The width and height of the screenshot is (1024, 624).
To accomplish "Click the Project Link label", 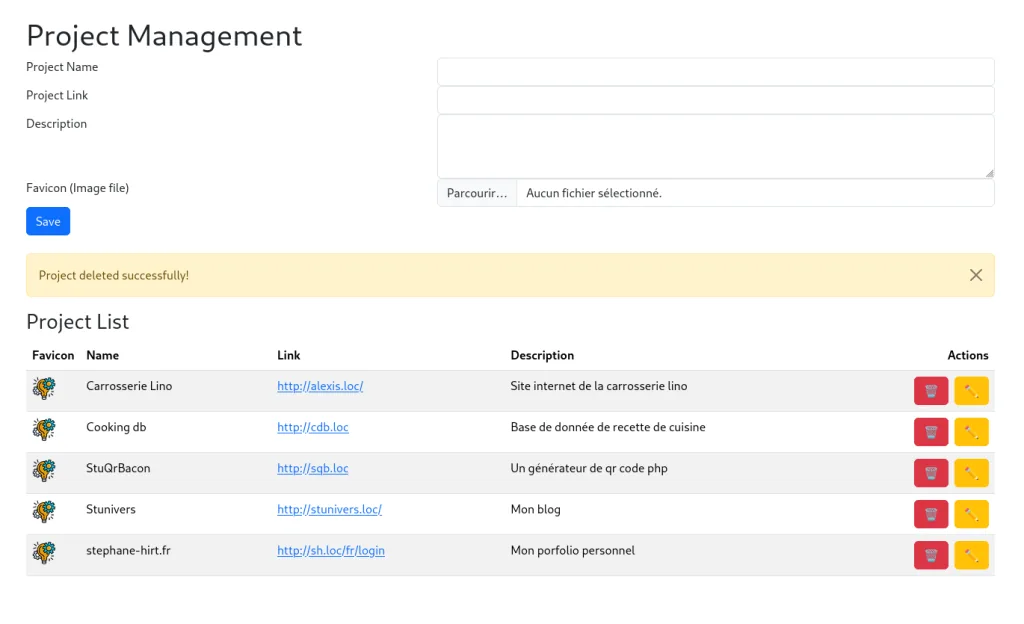I will click(x=57, y=95).
